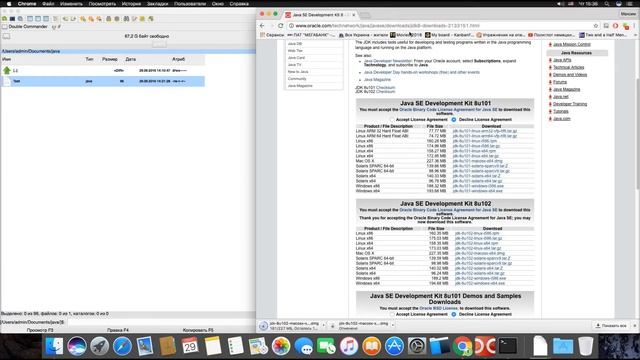Viewport: 640px width, 360px height.
Task: Reload the Oracle page in Chrome
Action: point(281,25)
